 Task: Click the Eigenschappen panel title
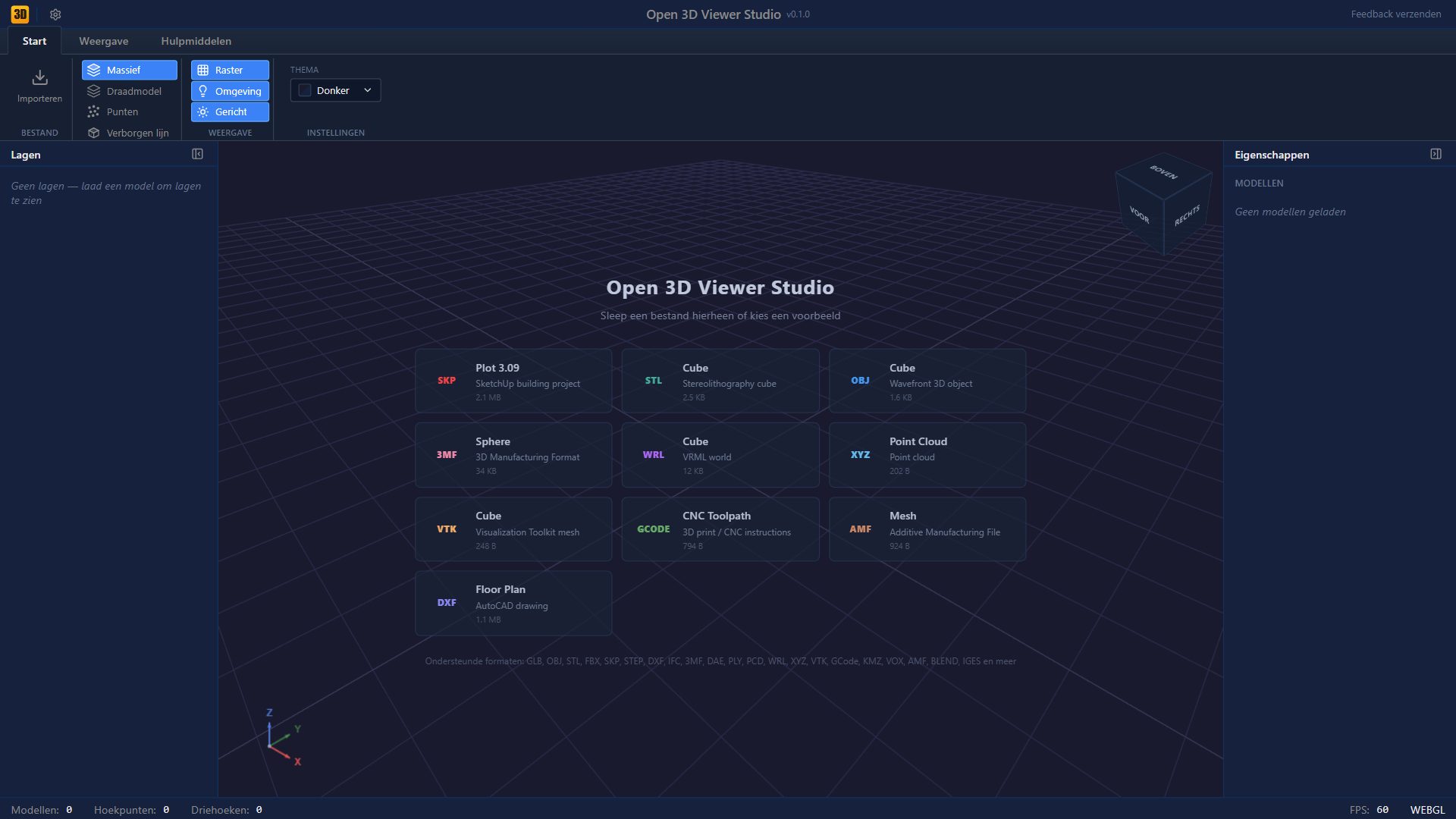[x=1272, y=155]
